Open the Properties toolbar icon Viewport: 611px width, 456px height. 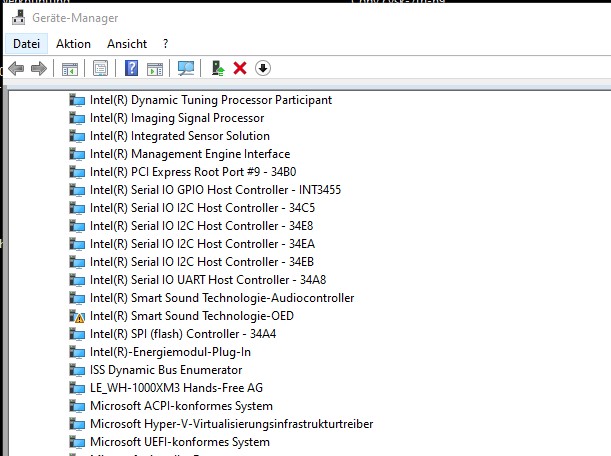[100, 69]
